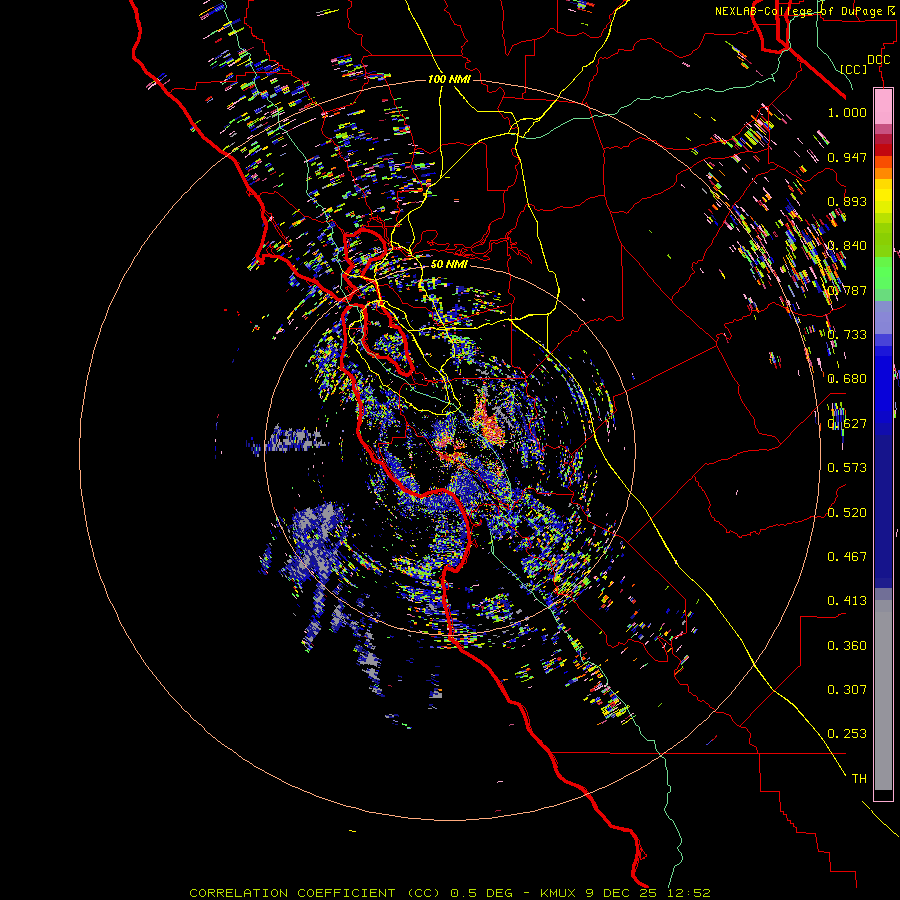Image resolution: width=900 pixels, height=900 pixels.
Task: Select the 1.000 scale value
Action: (x=847, y=112)
